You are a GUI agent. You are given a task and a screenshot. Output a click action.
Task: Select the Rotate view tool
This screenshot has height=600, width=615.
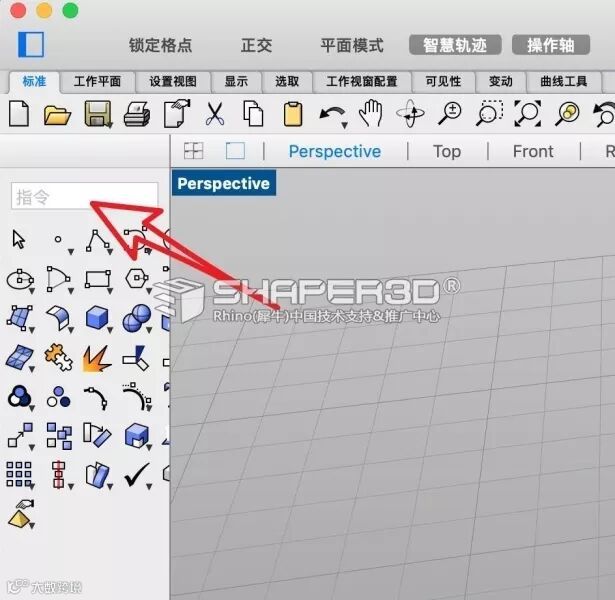[410, 113]
